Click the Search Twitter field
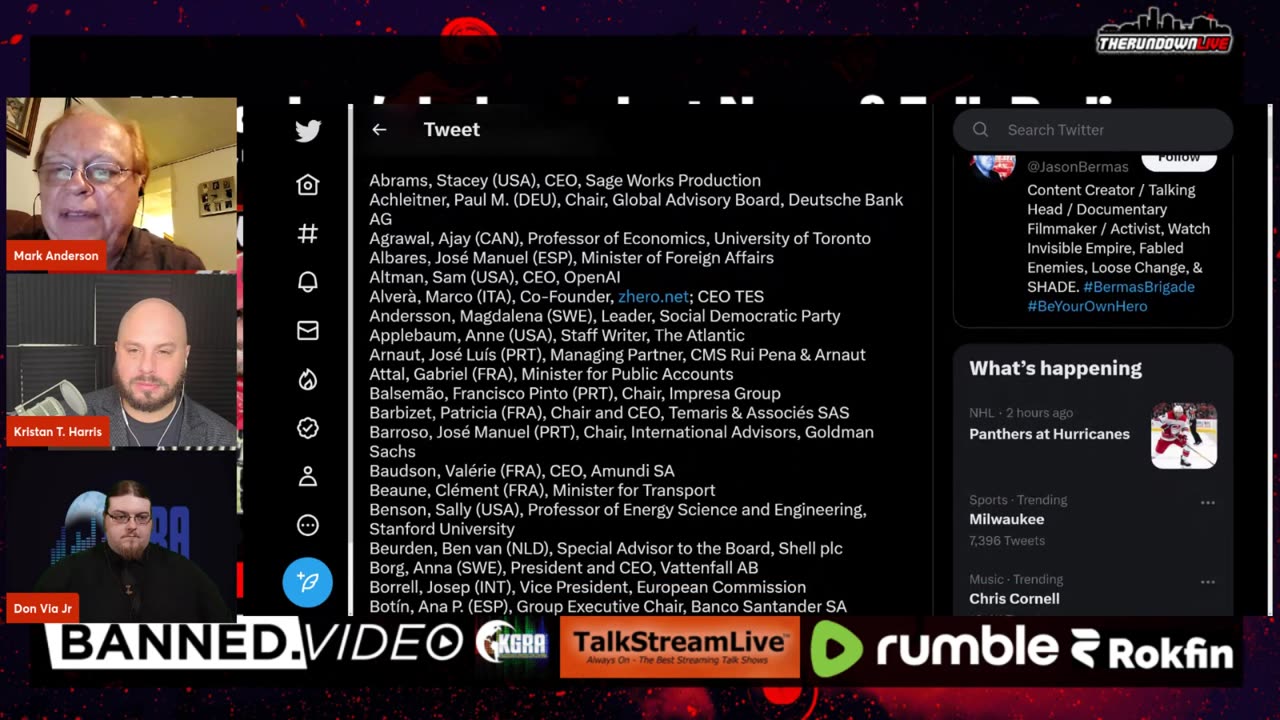Viewport: 1280px width, 720px height. click(1093, 129)
